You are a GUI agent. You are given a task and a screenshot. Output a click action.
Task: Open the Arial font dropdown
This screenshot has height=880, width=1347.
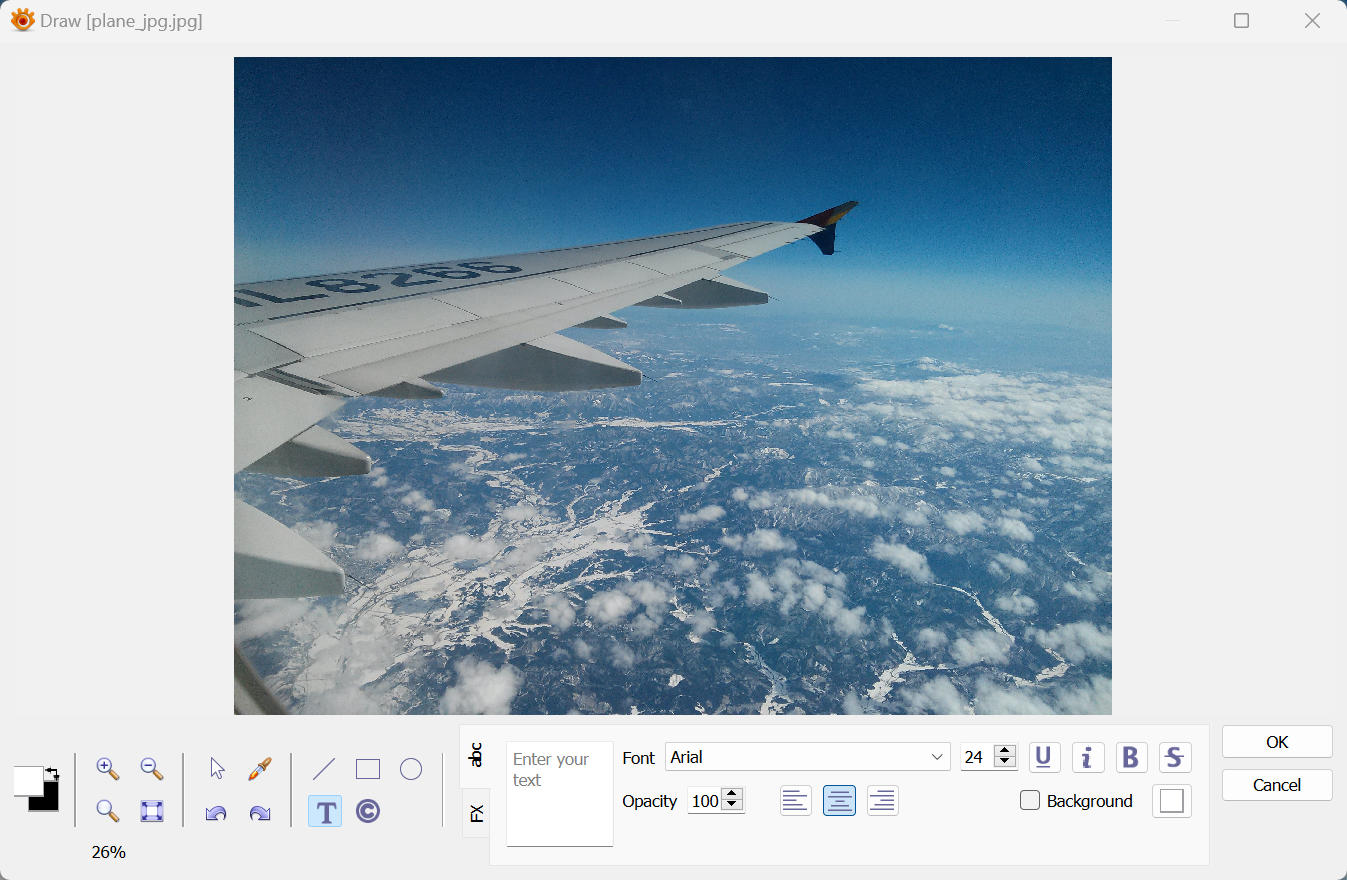807,757
